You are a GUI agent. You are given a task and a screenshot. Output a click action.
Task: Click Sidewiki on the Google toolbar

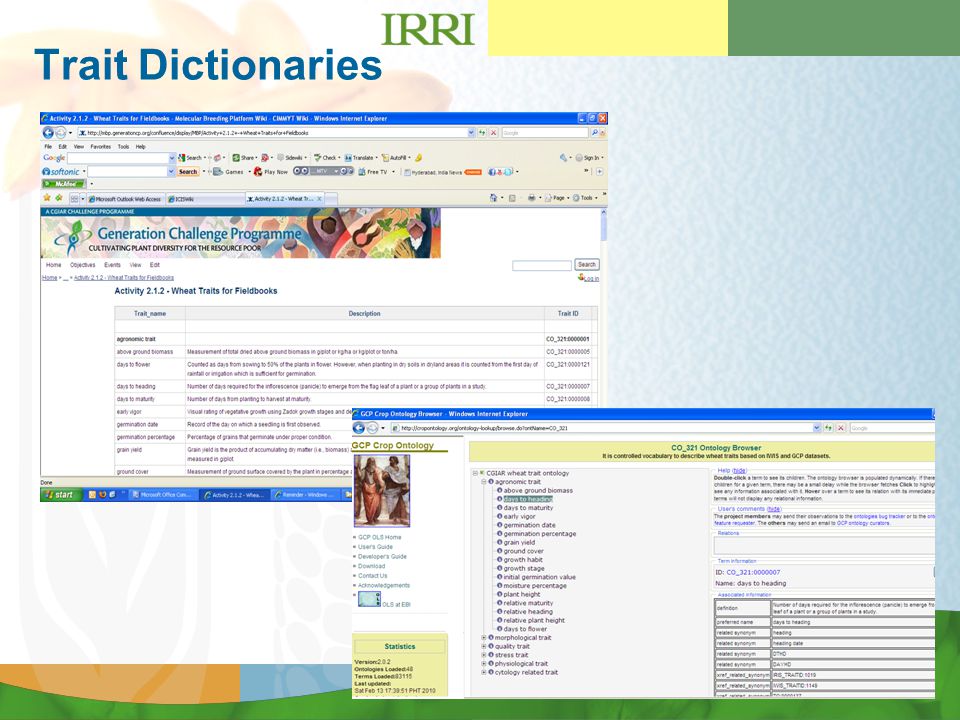point(290,157)
